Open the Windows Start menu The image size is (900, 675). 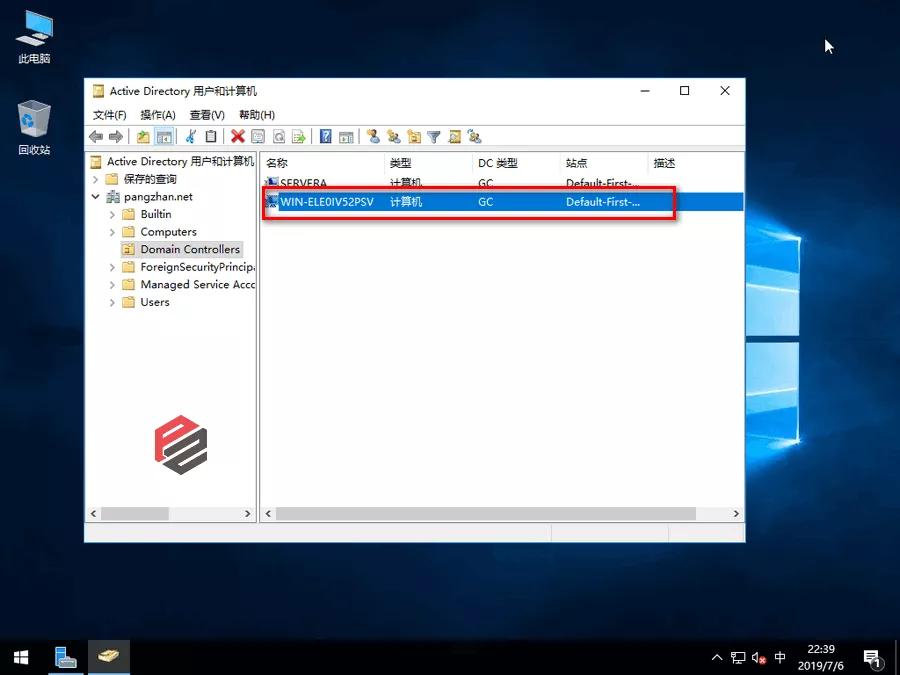click(x=20, y=657)
